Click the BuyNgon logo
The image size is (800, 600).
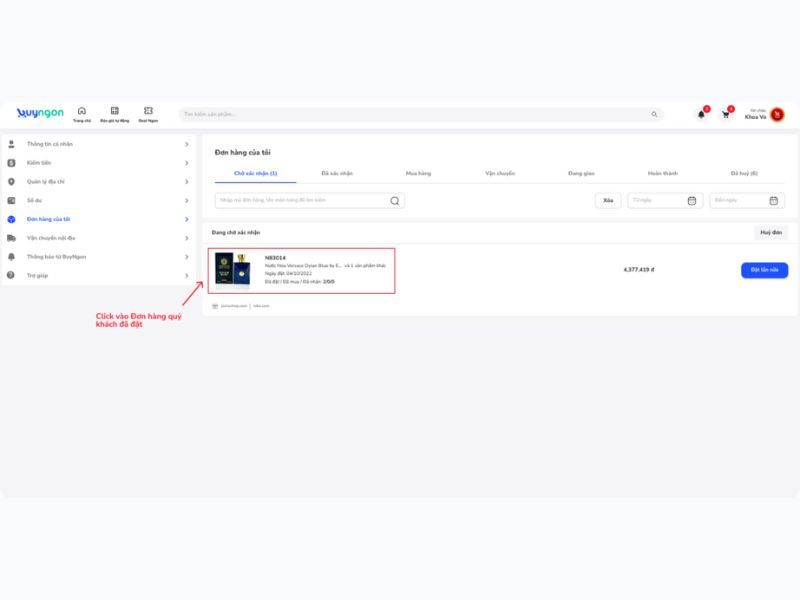pos(40,113)
